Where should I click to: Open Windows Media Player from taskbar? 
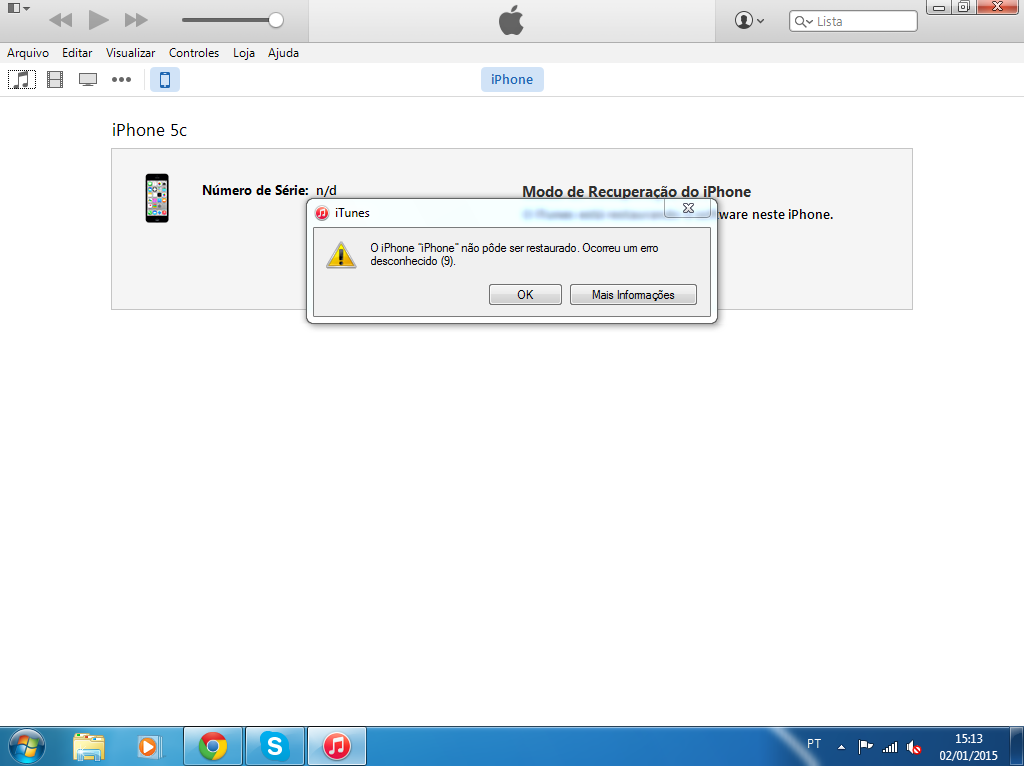[x=149, y=746]
